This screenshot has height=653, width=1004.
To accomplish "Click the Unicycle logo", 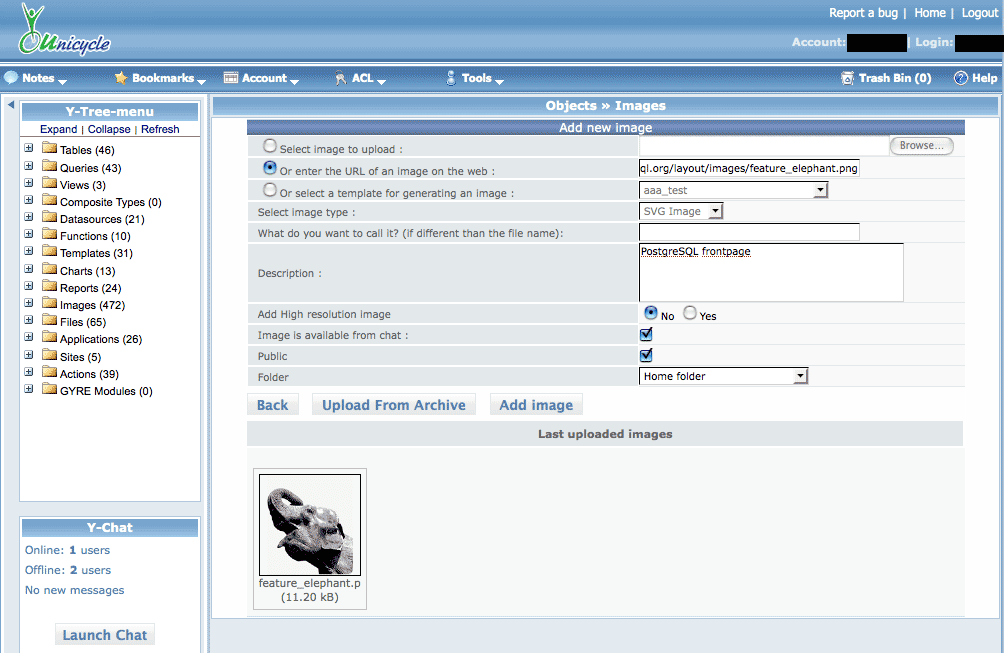I will [62, 32].
